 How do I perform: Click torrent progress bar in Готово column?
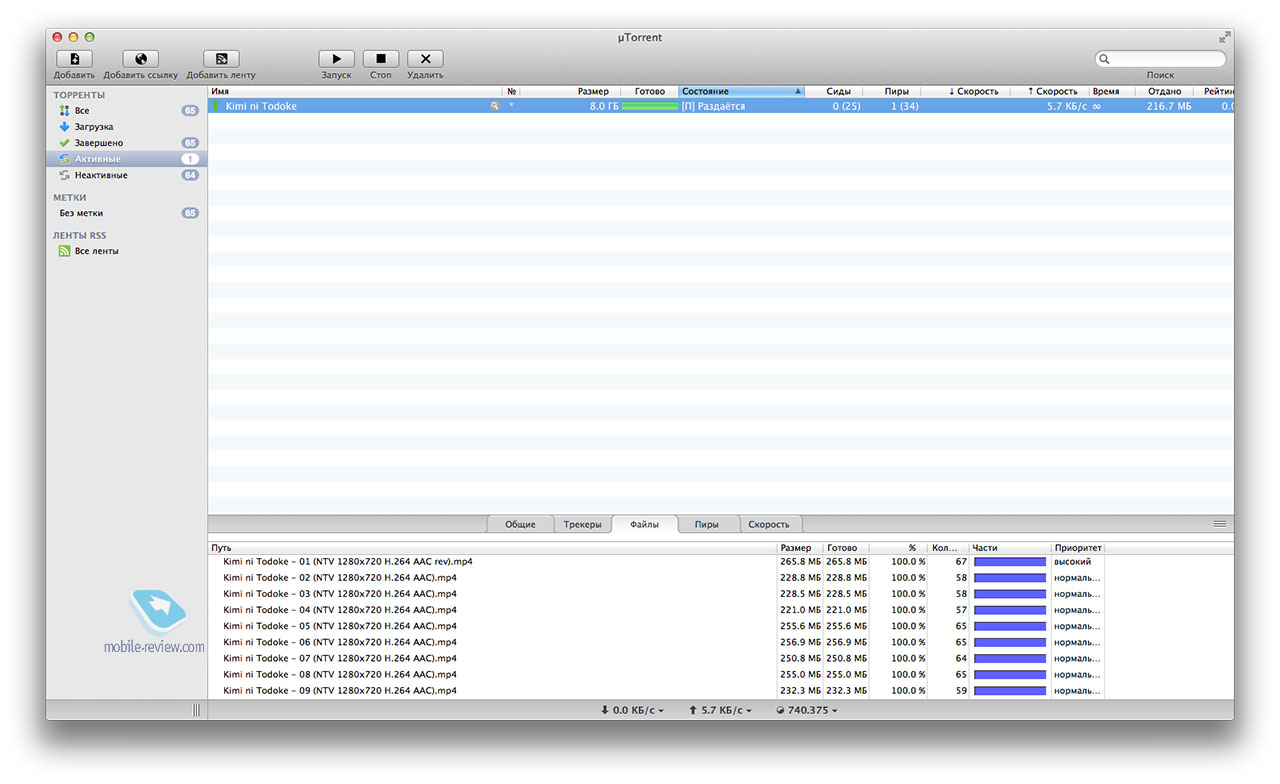pos(649,106)
